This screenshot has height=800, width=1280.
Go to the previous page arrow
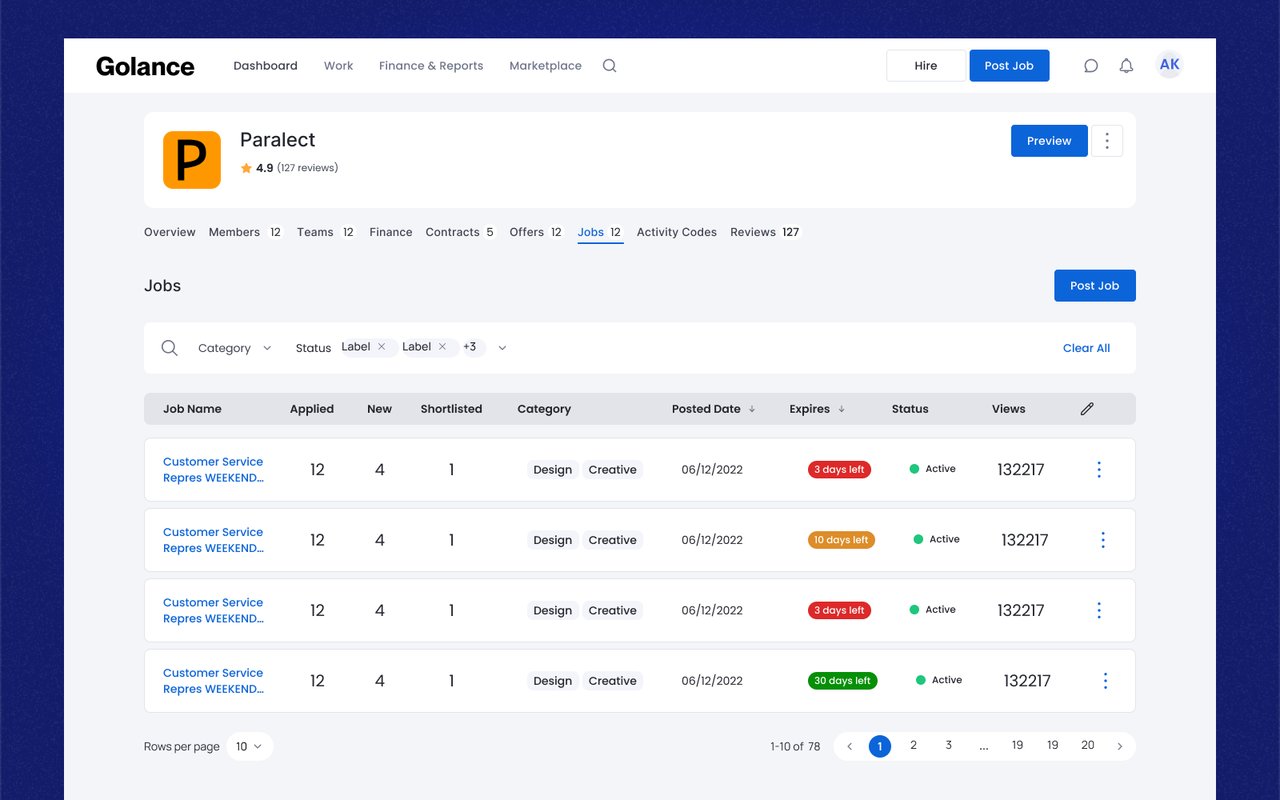pyautogui.click(x=850, y=746)
